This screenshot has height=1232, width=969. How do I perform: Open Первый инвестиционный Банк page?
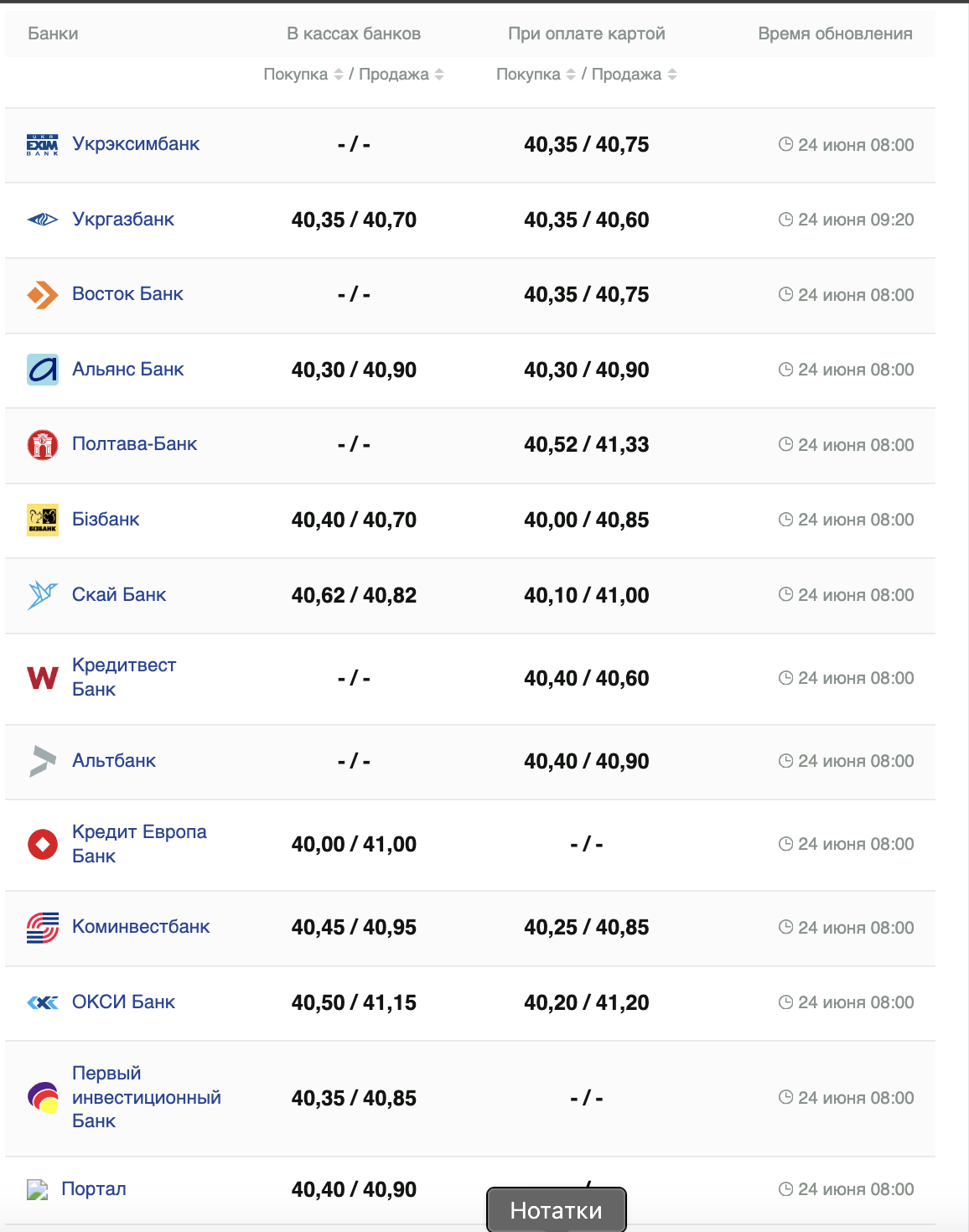(147, 1097)
